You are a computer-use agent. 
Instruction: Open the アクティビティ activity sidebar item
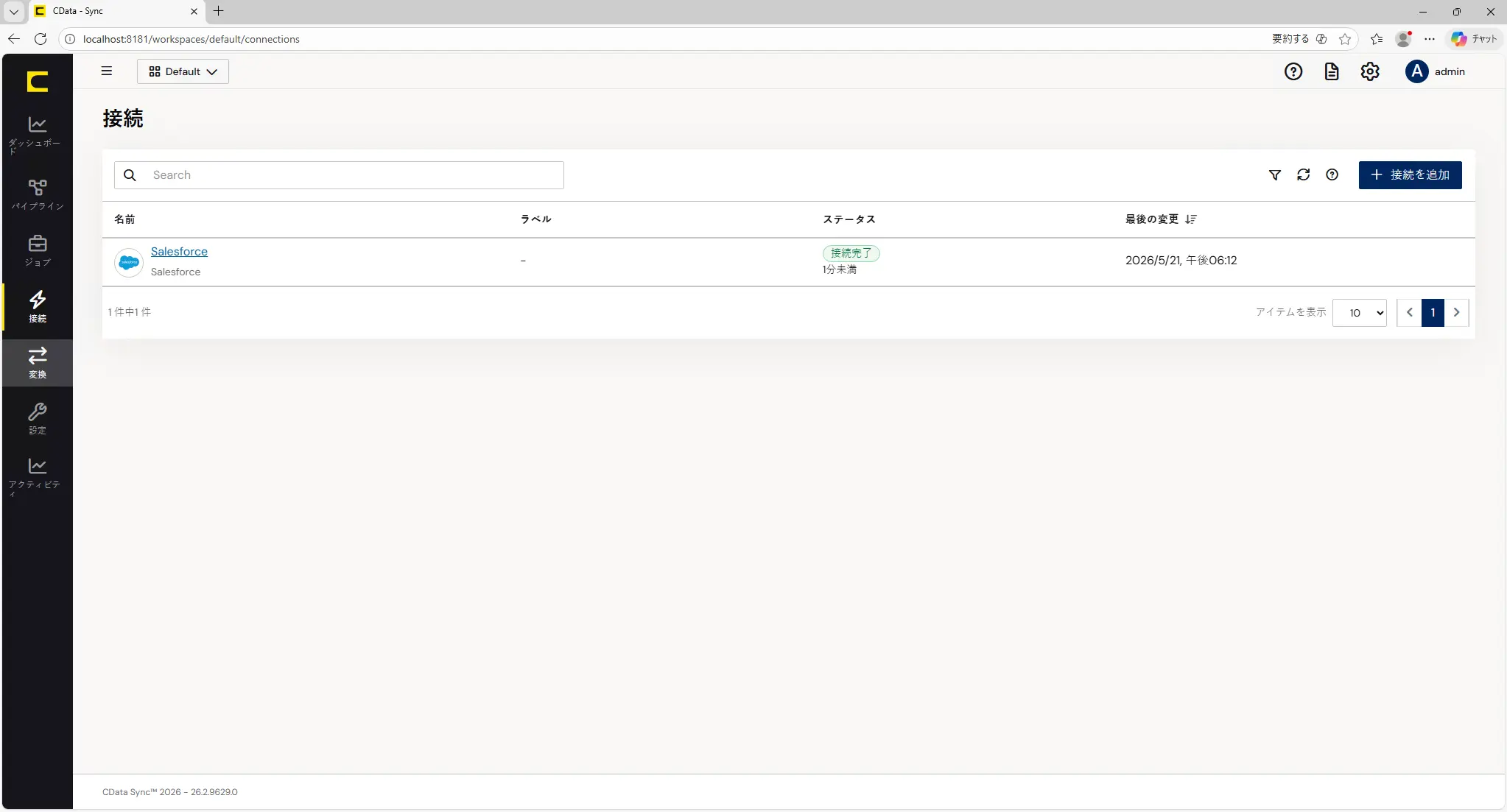(38, 477)
